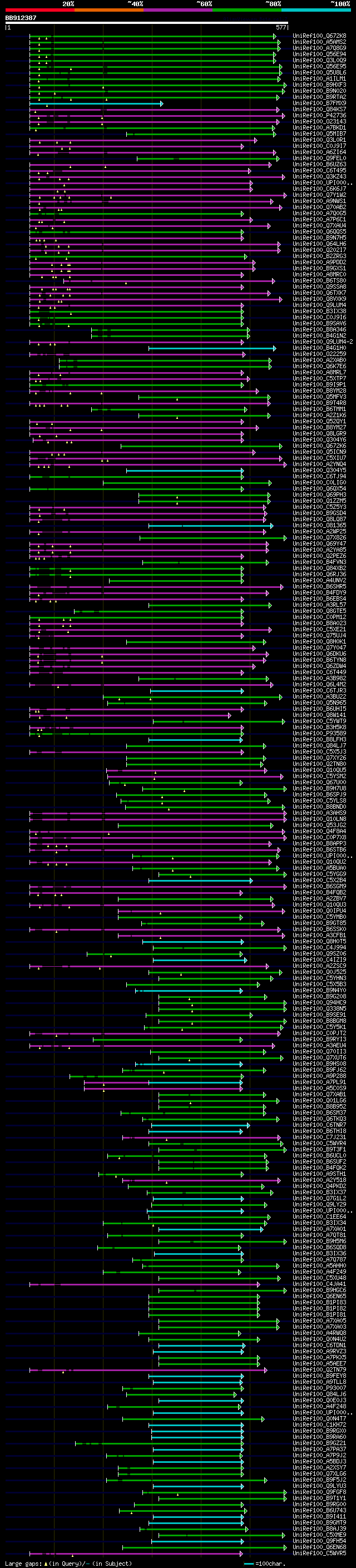Select label UniRef100_A5BUA0
356x1568 pixels.
[x=319, y=868]
